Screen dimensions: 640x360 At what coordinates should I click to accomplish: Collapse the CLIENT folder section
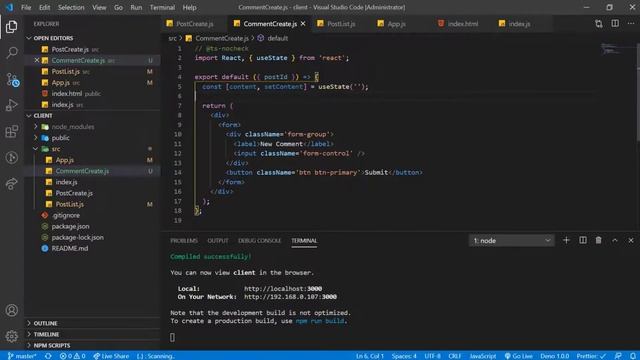pos(43,116)
